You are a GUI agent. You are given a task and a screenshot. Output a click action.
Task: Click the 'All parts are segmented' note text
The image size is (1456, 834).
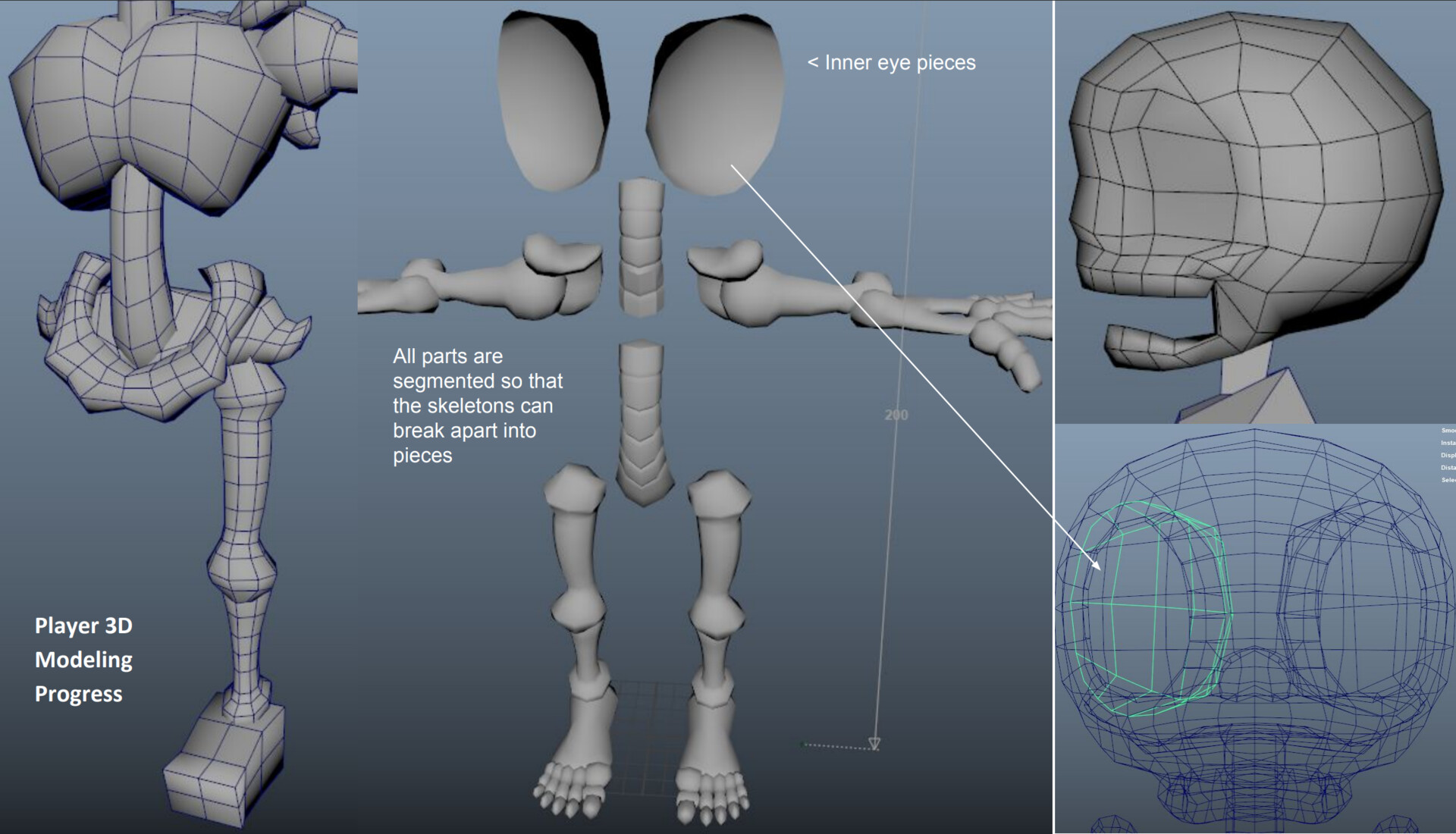click(x=477, y=406)
